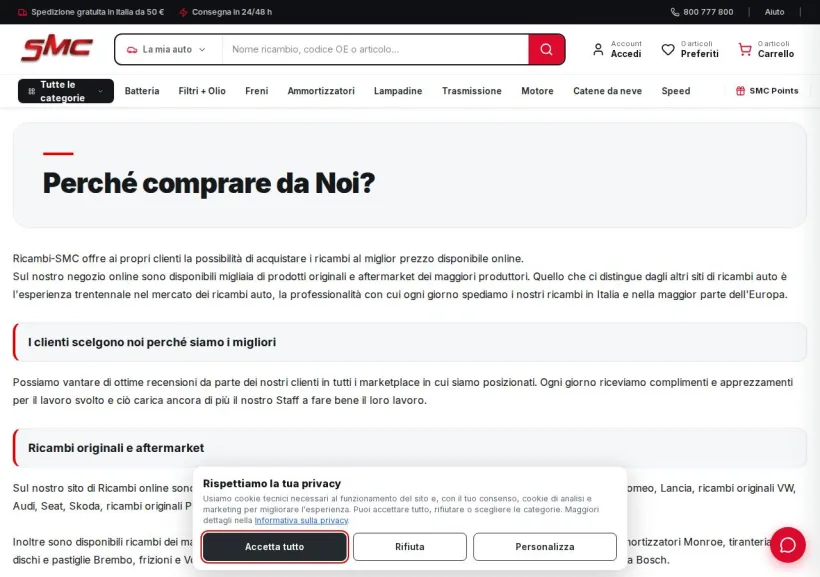Open Informativa sulla privacy link
820x577 pixels.
pyautogui.click(x=301, y=521)
